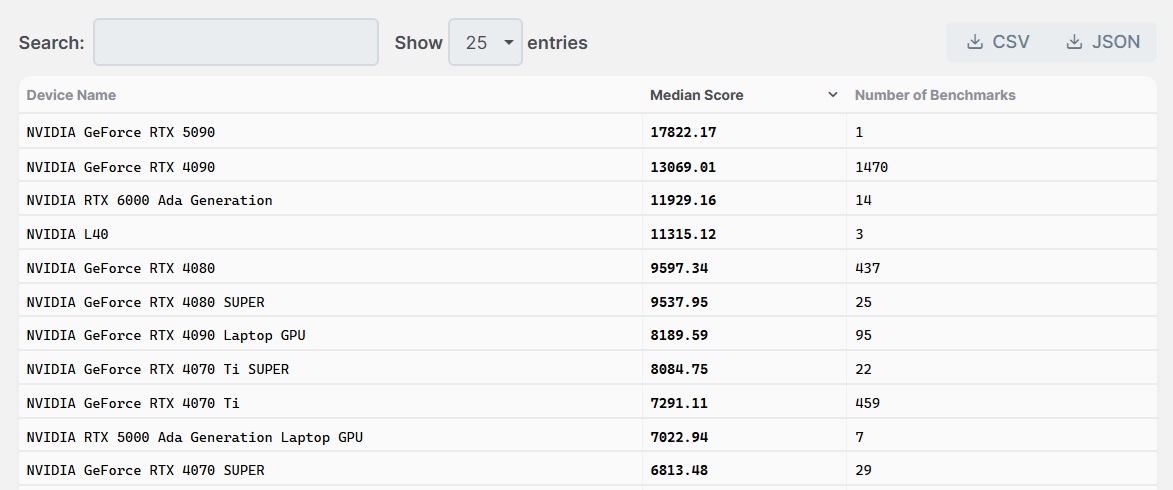Click the benchmark count 459 cell
Image resolution: width=1173 pixels, height=490 pixels.
[x=867, y=403]
